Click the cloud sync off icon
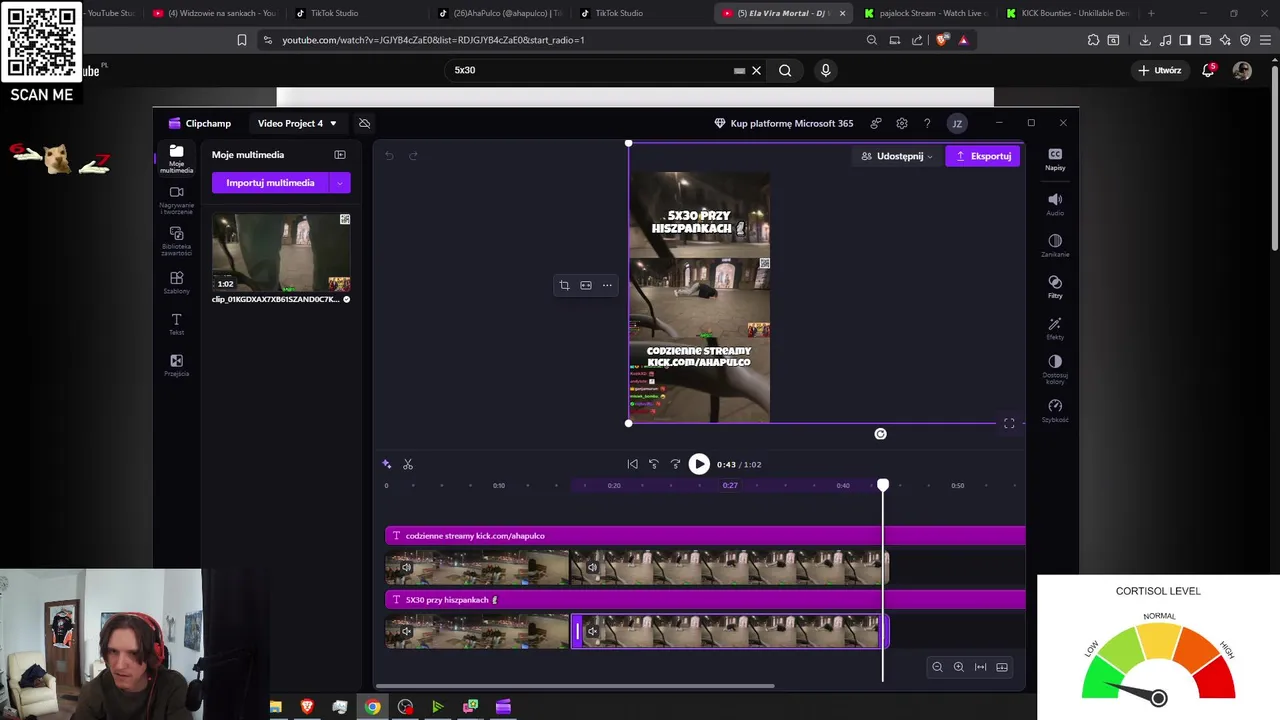The image size is (1280, 720). [x=364, y=123]
